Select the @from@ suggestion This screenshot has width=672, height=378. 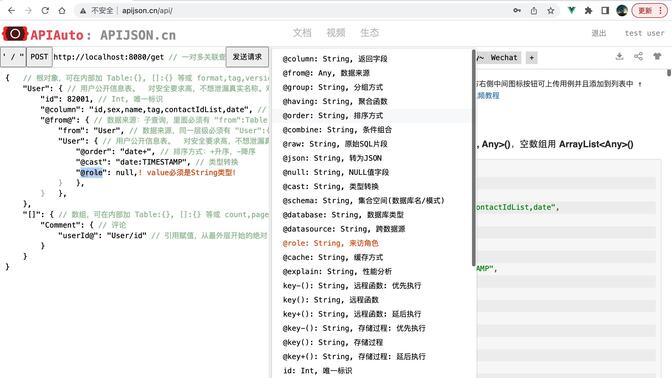coord(371,73)
